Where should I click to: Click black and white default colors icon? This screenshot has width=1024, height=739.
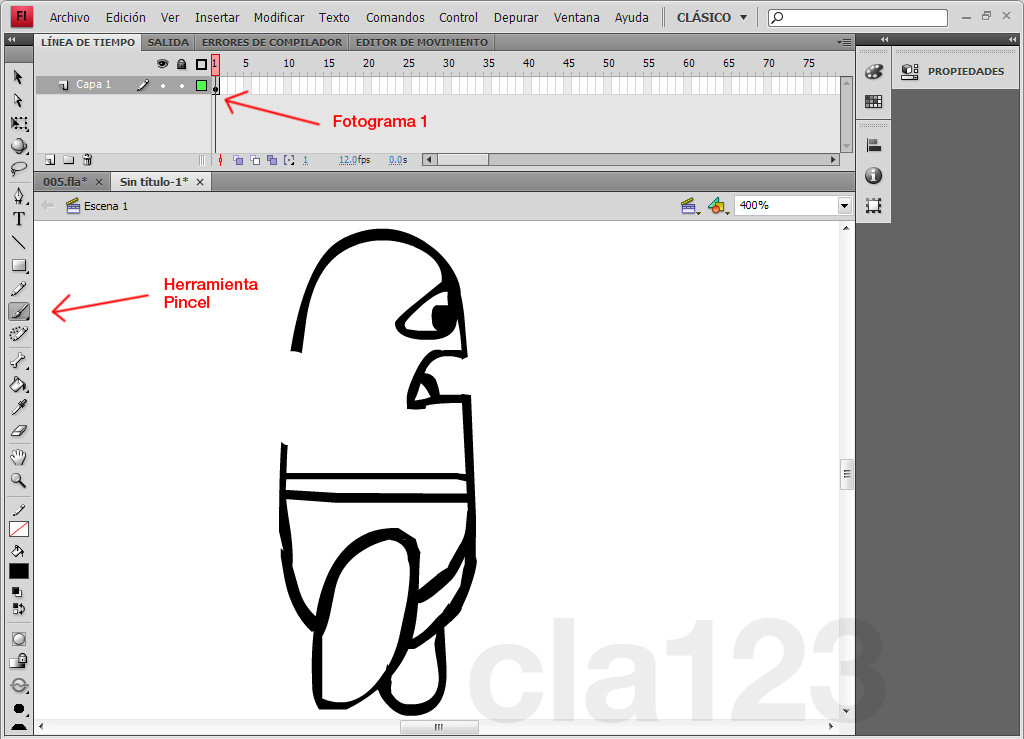(18, 592)
